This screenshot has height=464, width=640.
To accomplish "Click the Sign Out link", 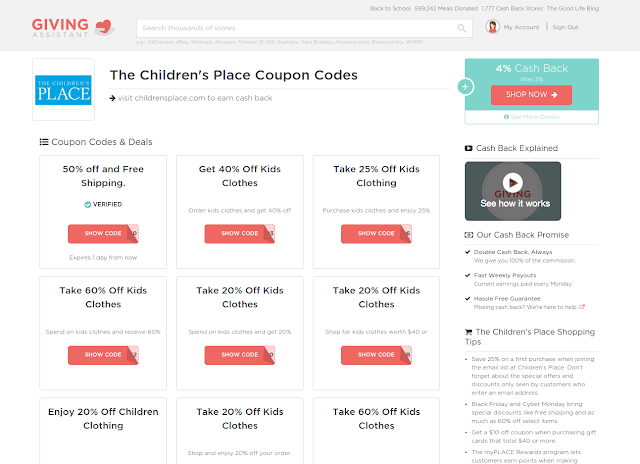I will (565, 27).
